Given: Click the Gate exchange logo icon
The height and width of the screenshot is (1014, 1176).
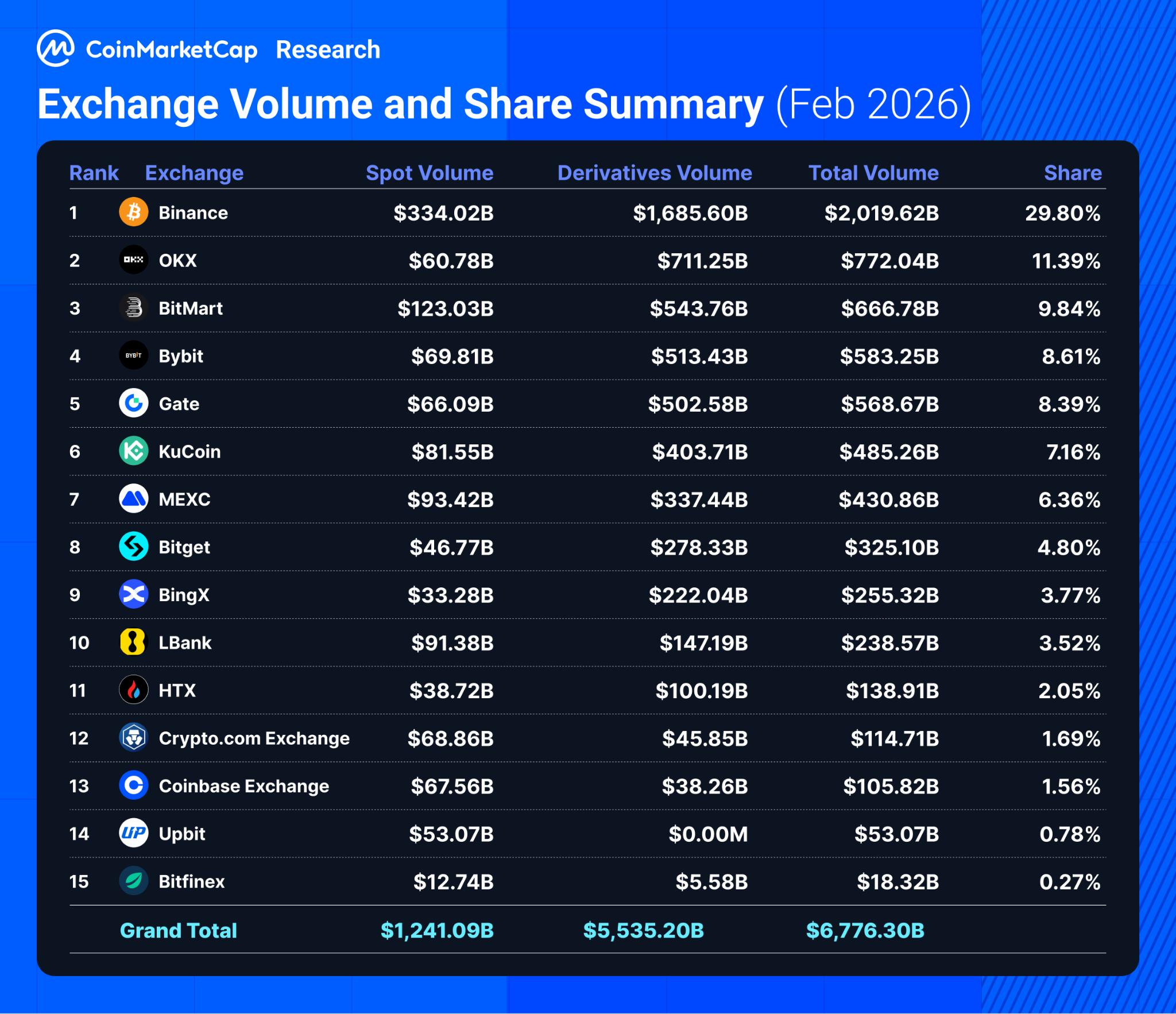Looking at the screenshot, I should [x=134, y=403].
